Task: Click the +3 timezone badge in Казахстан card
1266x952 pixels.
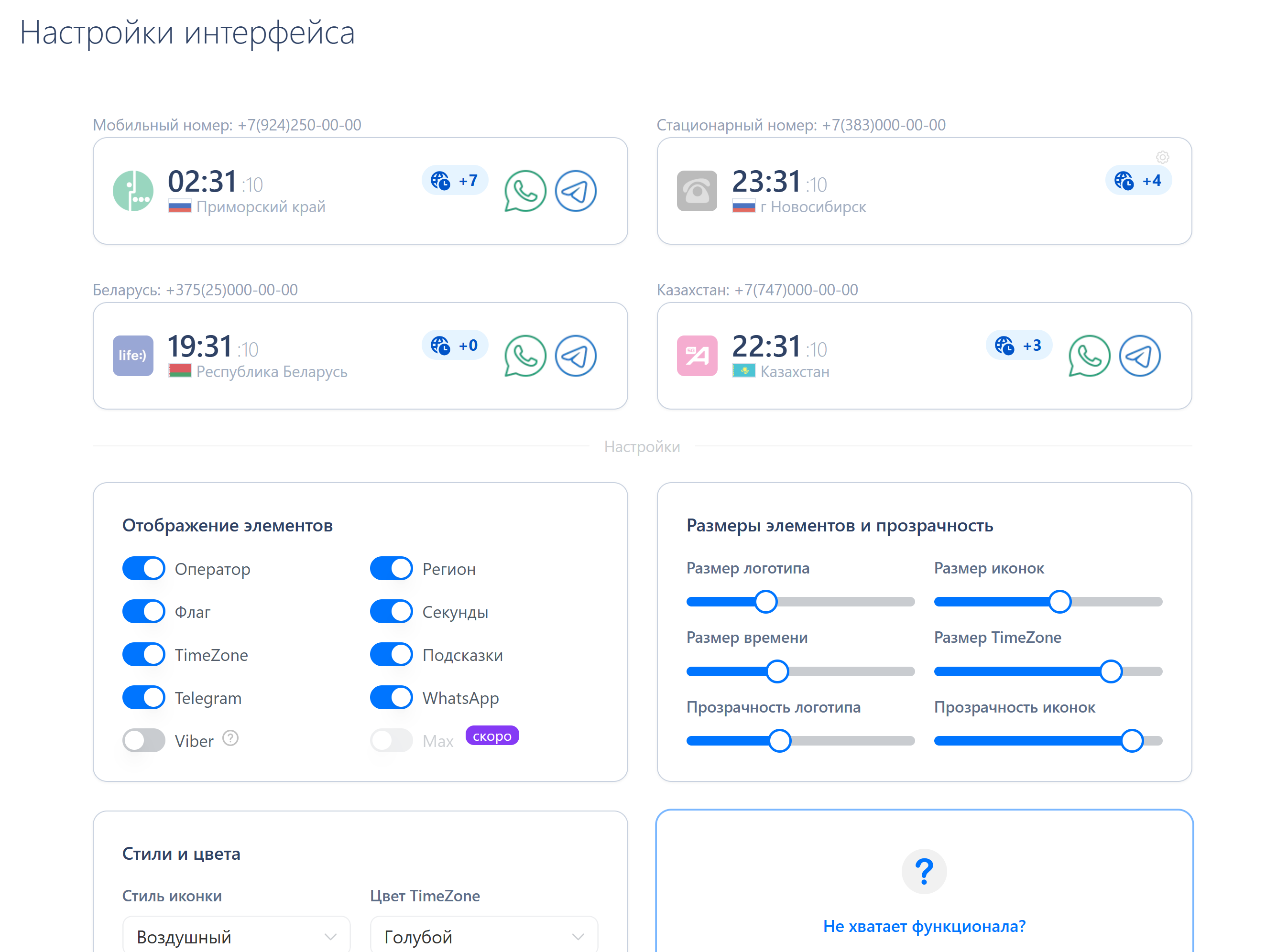Action: pos(1019,346)
